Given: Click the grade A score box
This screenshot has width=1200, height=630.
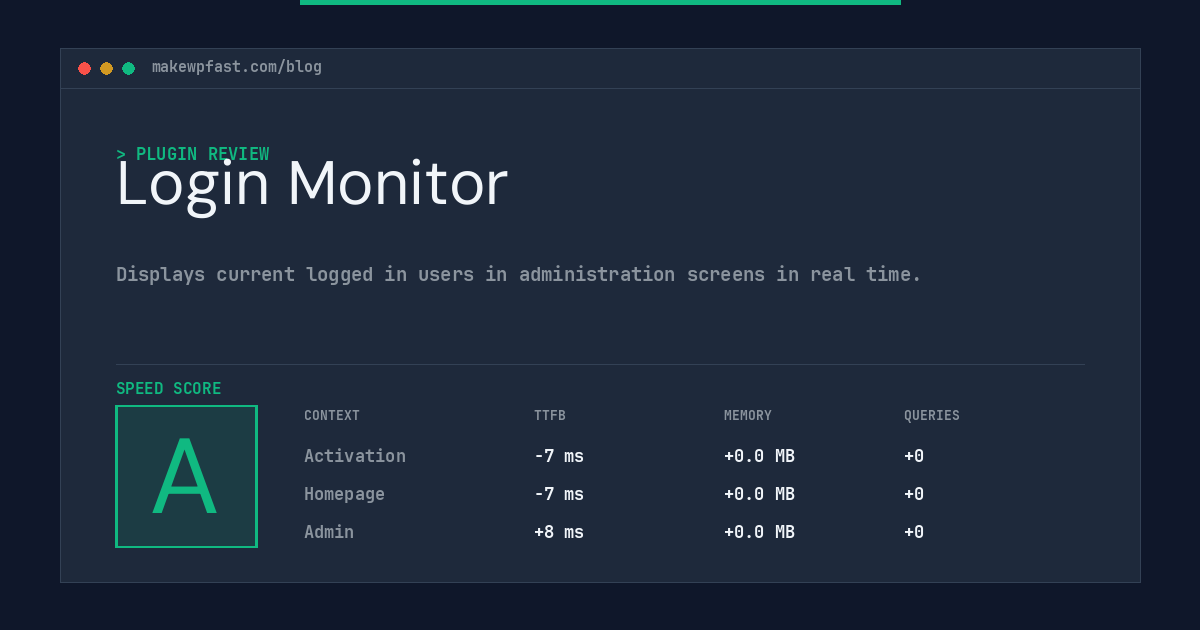Looking at the screenshot, I should [x=186, y=476].
